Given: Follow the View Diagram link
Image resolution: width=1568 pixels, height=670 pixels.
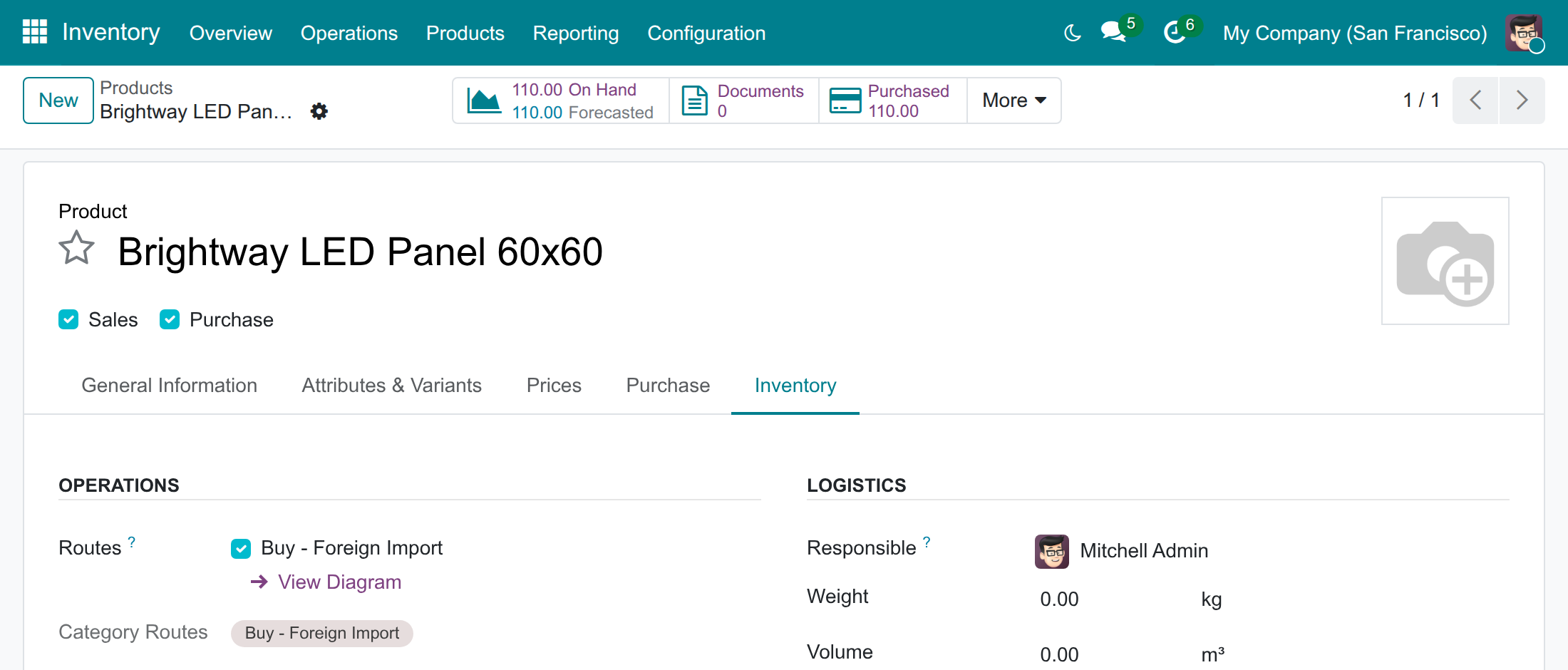Looking at the screenshot, I should tap(326, 582).
